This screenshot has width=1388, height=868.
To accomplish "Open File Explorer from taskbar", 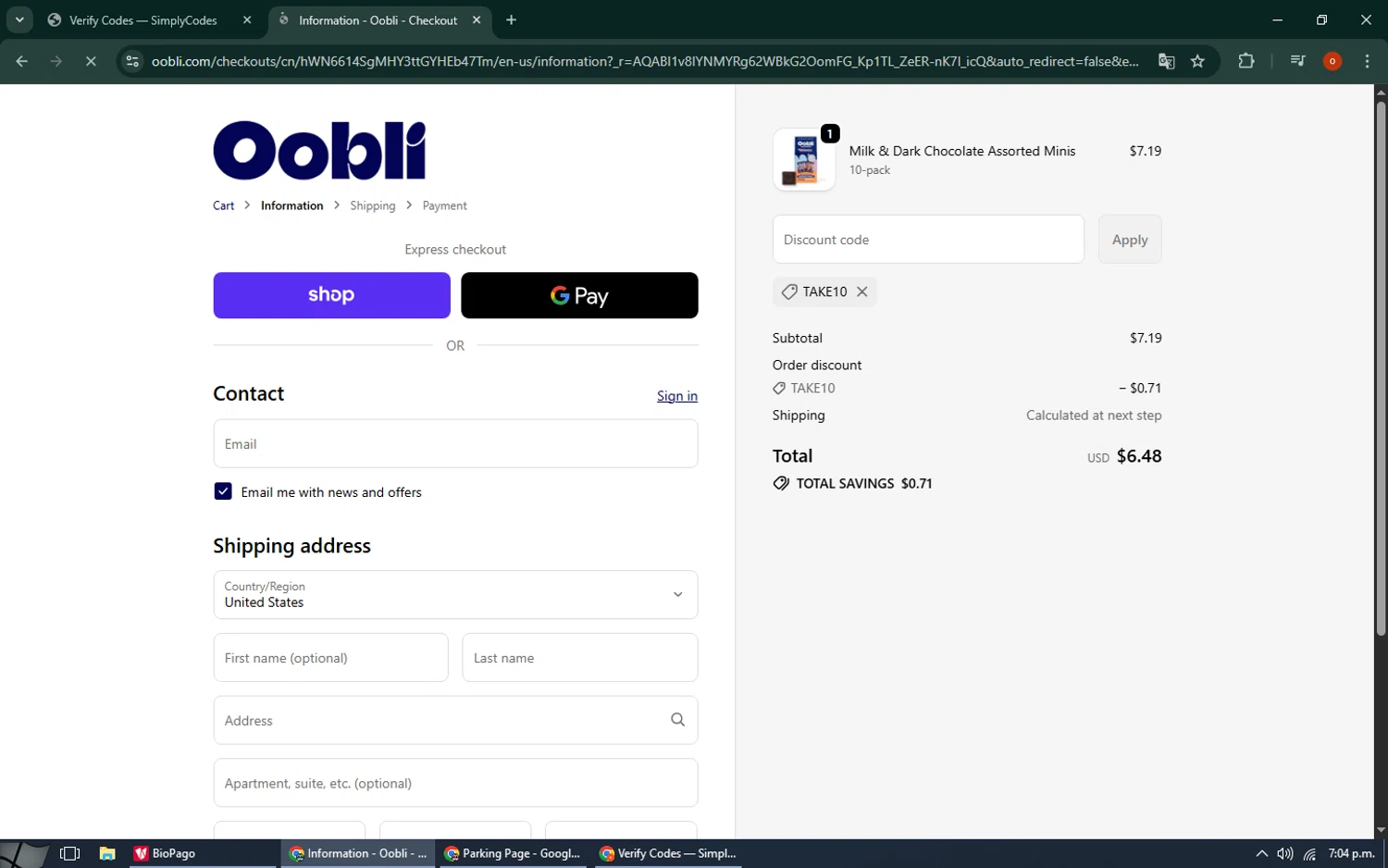I will click(x=107, y=853).
